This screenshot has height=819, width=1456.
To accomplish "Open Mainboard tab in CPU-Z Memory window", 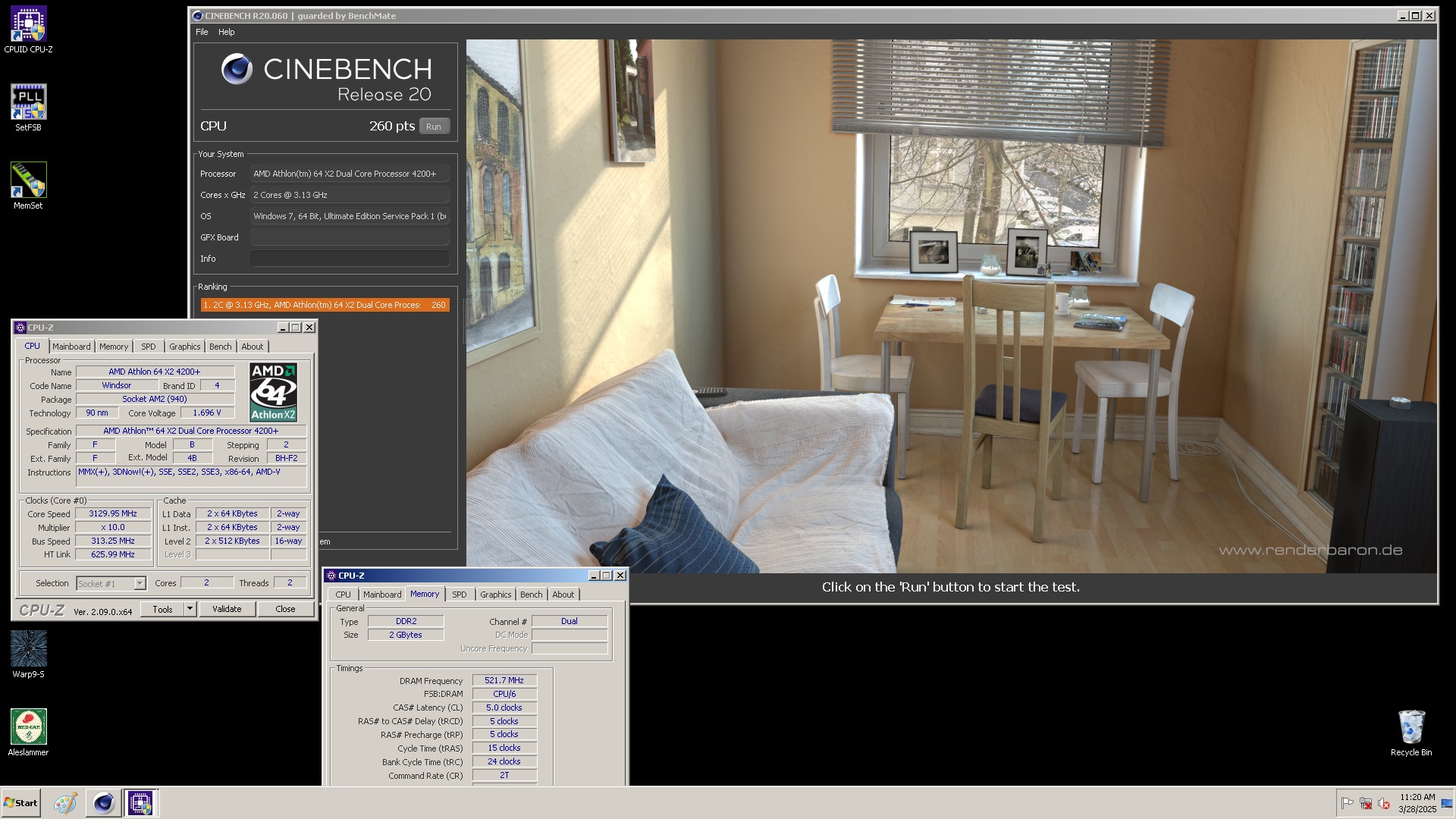I will [x=382, y=595].
